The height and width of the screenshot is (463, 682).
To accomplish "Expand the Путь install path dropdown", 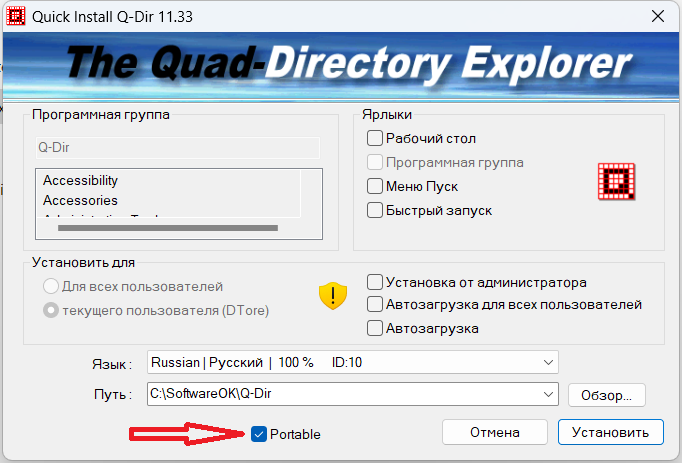I will point(548,394).
